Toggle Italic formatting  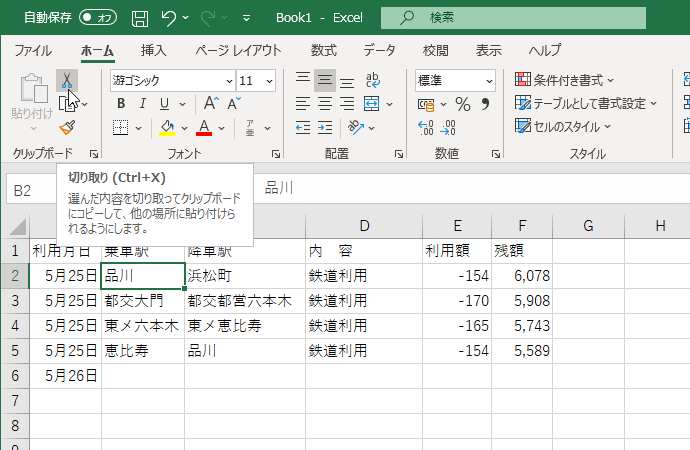pyautogui.click(x=143, y=104)
